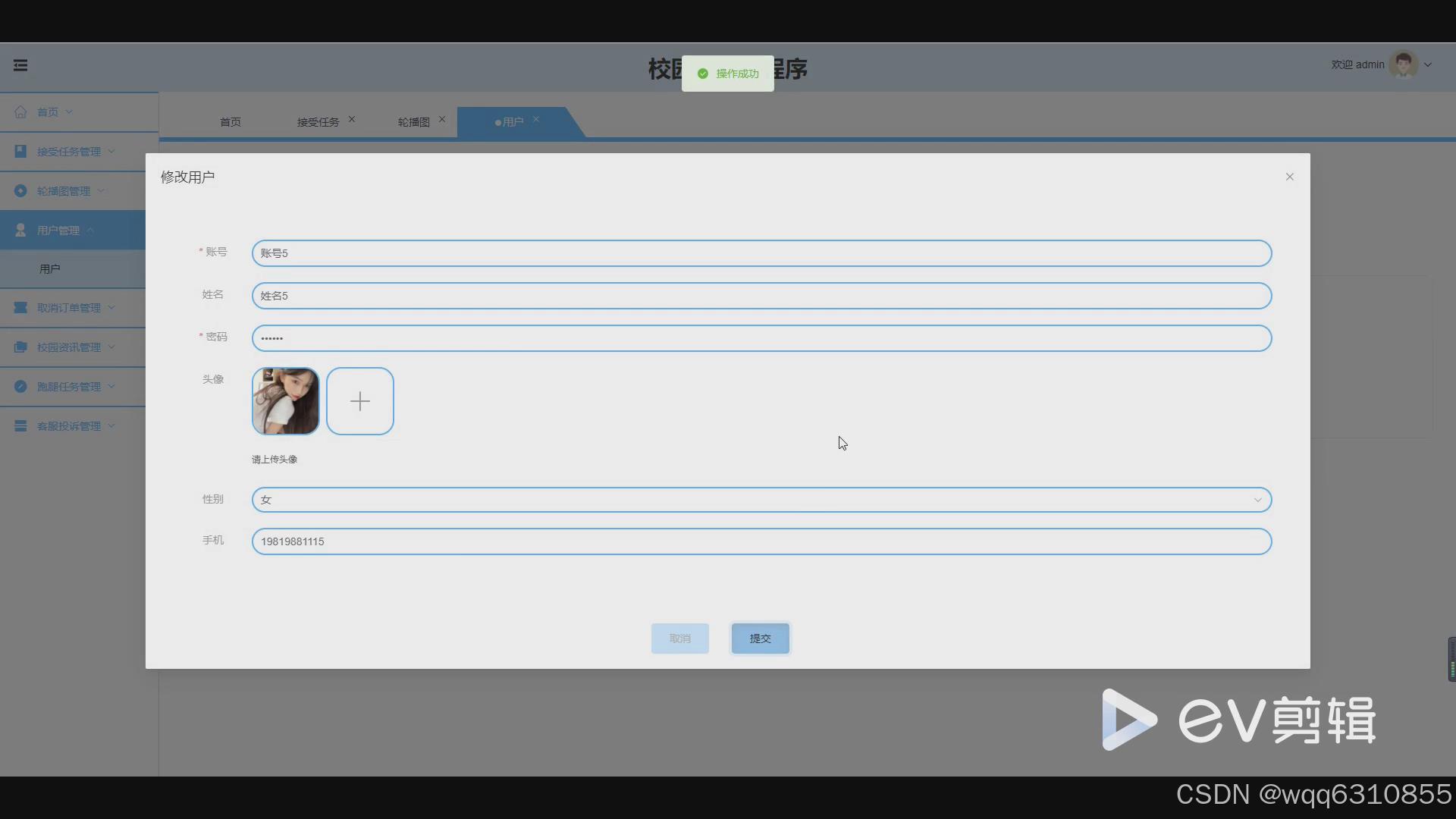Expand 客服投诉管理 menu
This screenshot has width=1456, height=819.
click(111, 426)
